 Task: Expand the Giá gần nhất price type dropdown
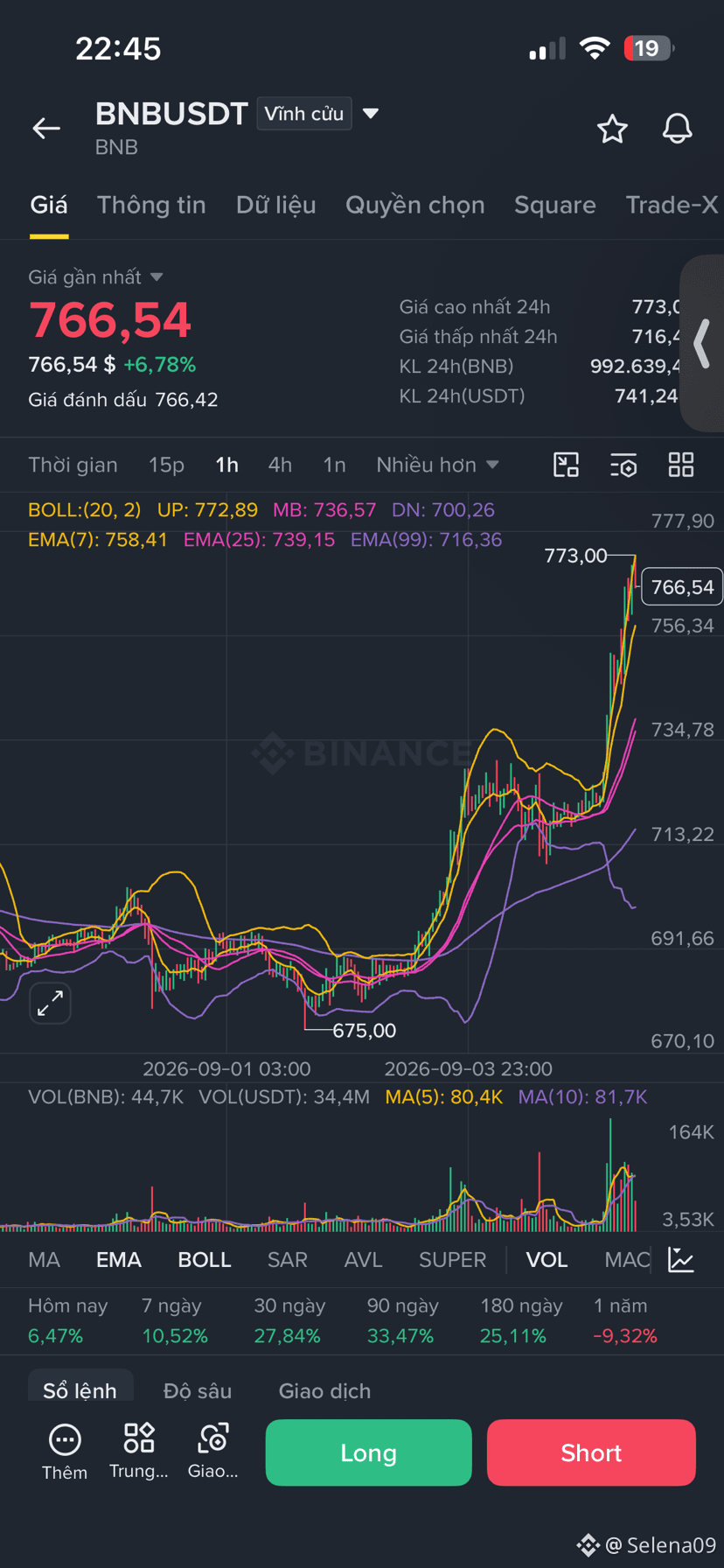click(95, 277)
